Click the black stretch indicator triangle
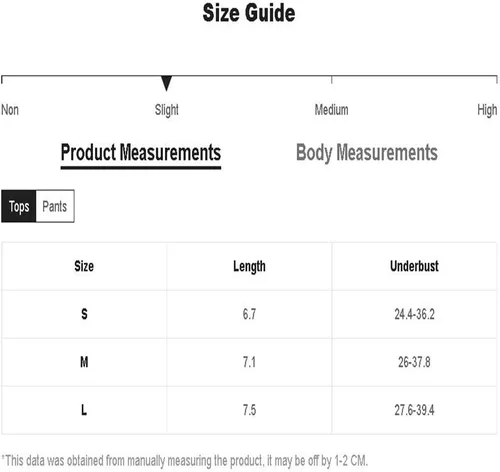The image size is (500, 472). click(x=166, y=83)
